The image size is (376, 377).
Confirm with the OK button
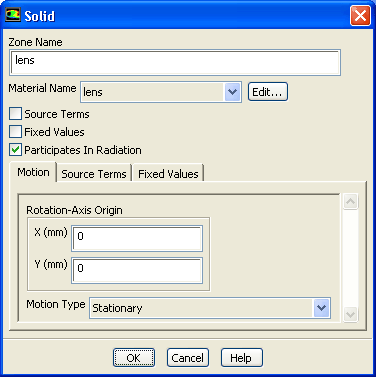(134, 358)
